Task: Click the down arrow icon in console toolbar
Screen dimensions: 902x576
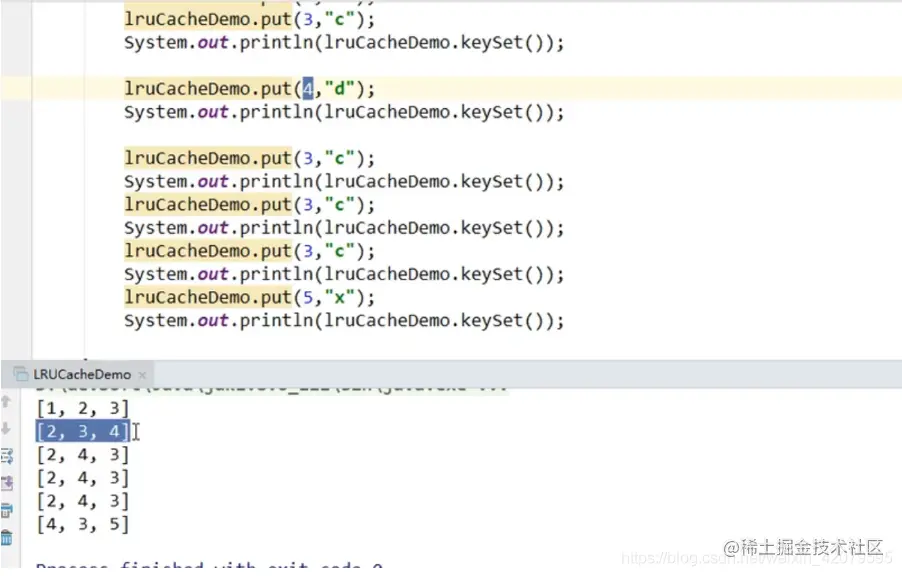Action: click(x=6, y=429)
